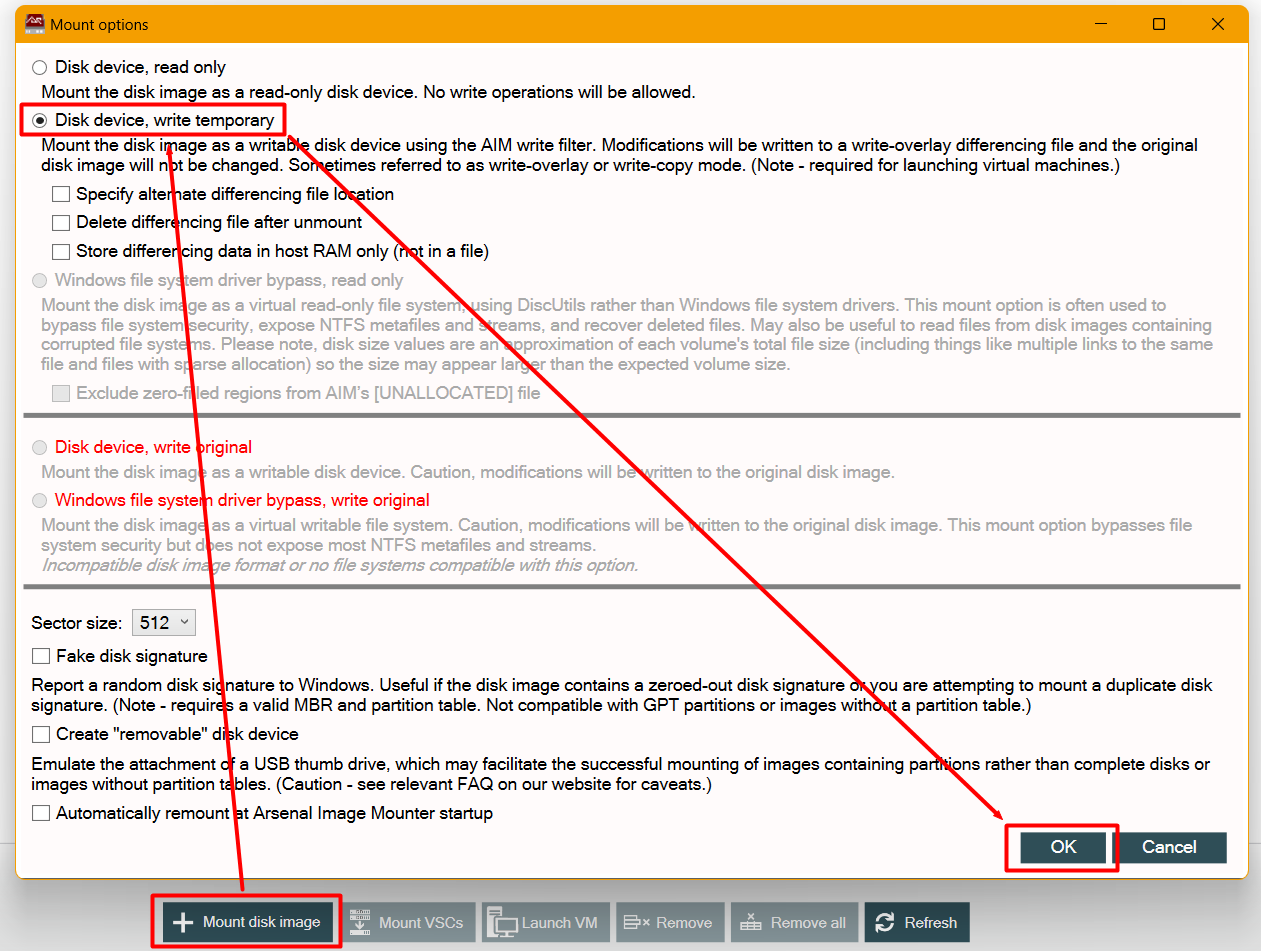1261x951 pixels.
Task: Toggle Exclude zero-filled regions checkbox
Action: pos(61,393)
